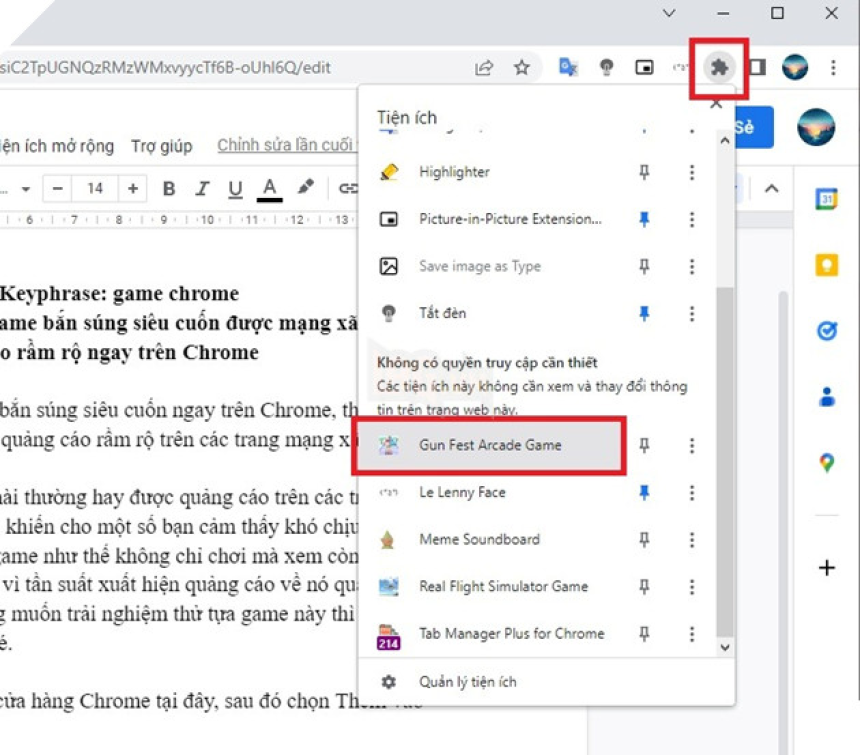This screenshot has height=755, width=860.
Task: Launch Gun Fest Arcade Game extension
Action: [x=489, y=445]
